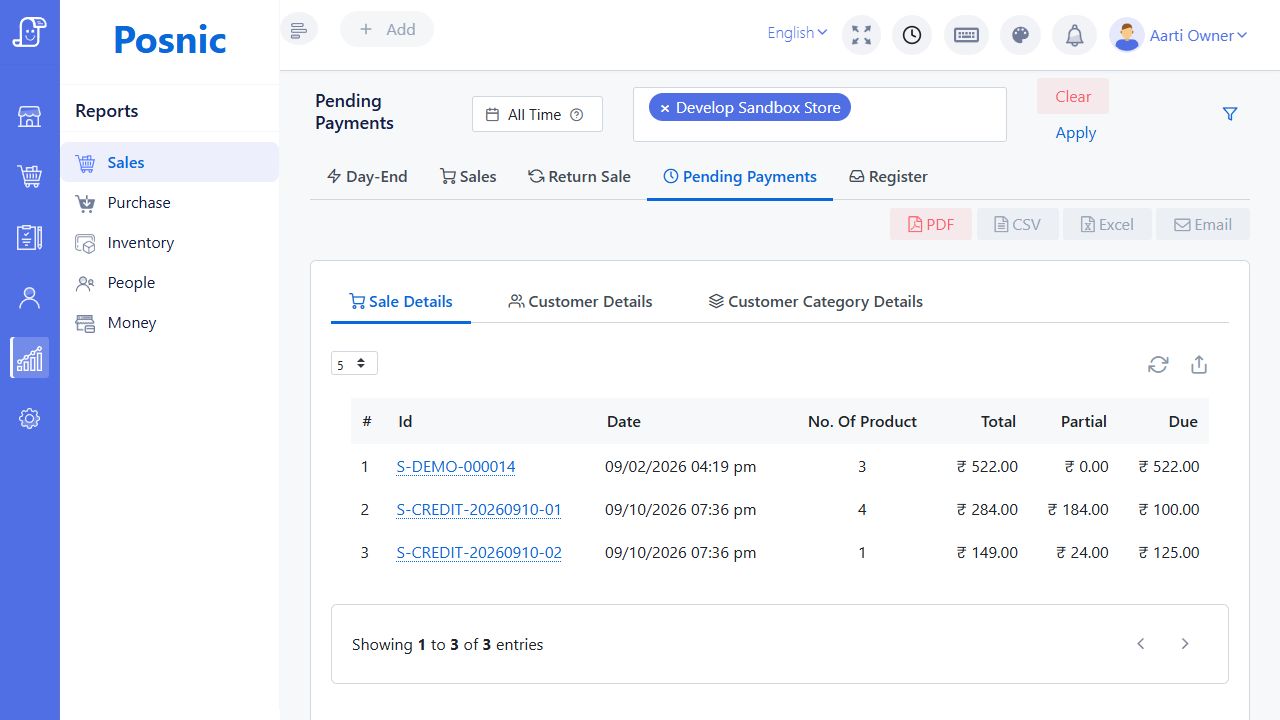Switch to the Register tab
The image size is (1280, 720).
point(888,177)
